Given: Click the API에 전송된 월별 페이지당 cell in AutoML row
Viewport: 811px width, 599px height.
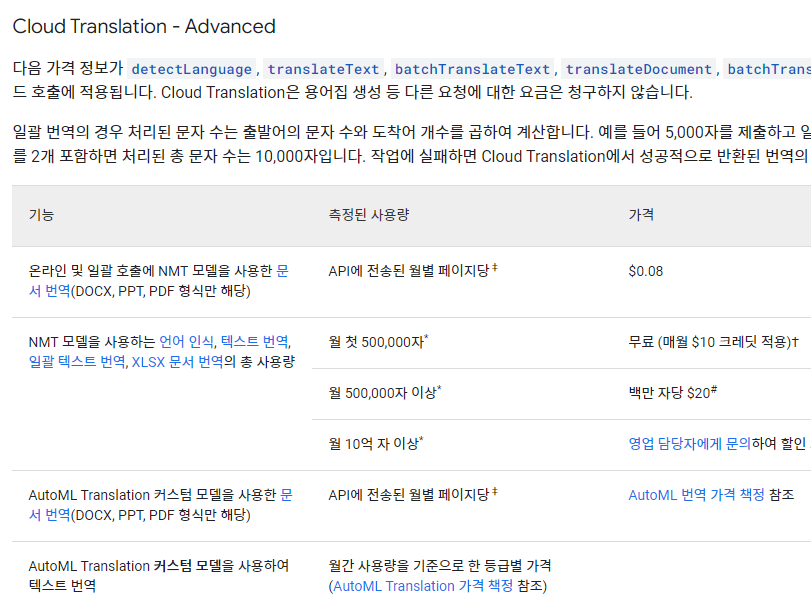Looking at the screenshot, I should (413, 495).
